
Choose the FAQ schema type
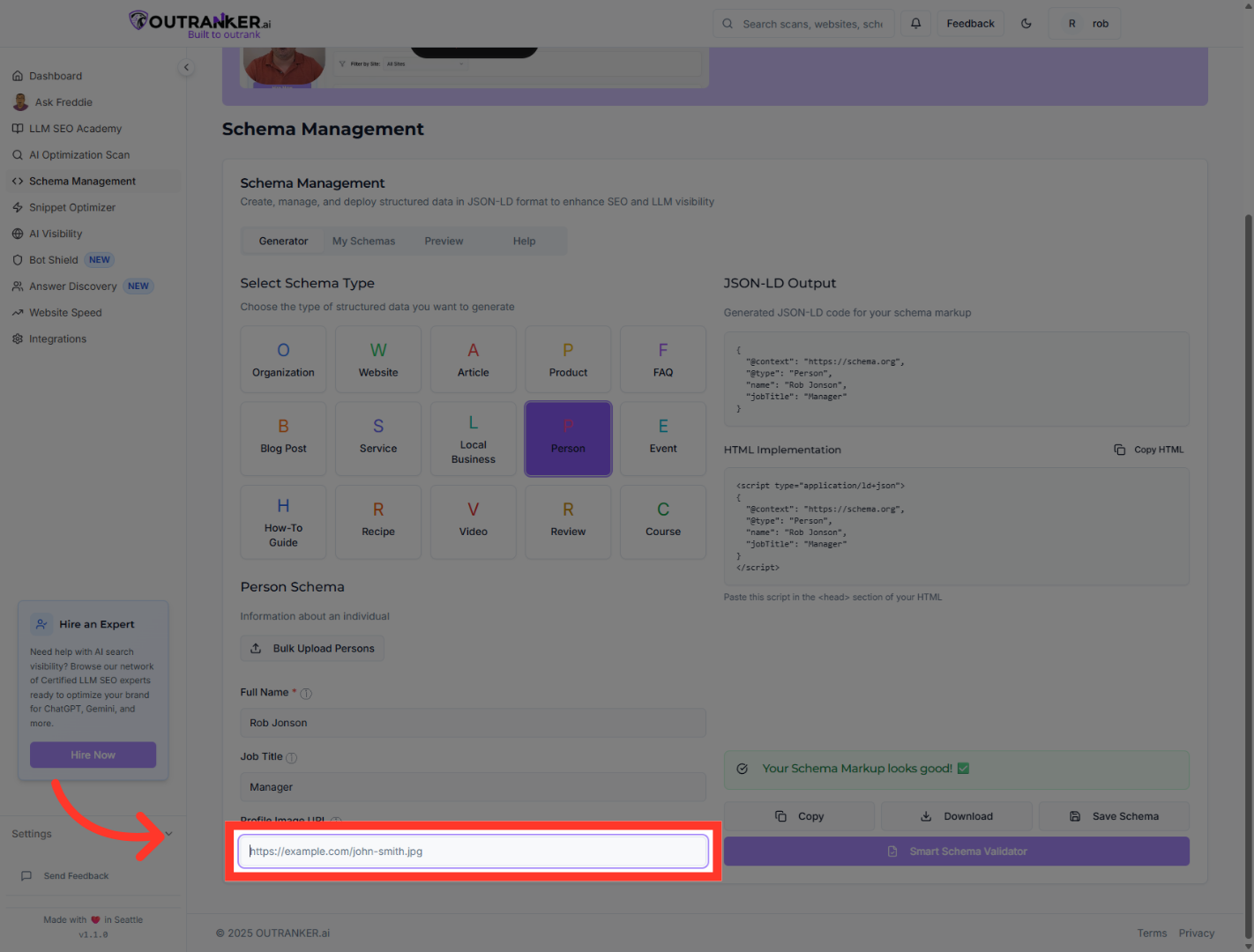pyautogui.click(x=663, y=360)
